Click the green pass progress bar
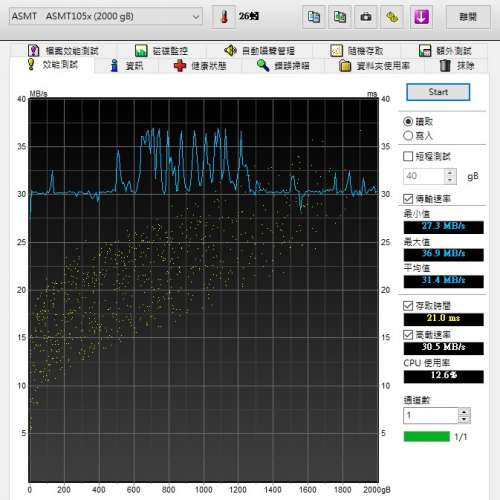Viewport: 500px width, 500px height. [427, 436]
